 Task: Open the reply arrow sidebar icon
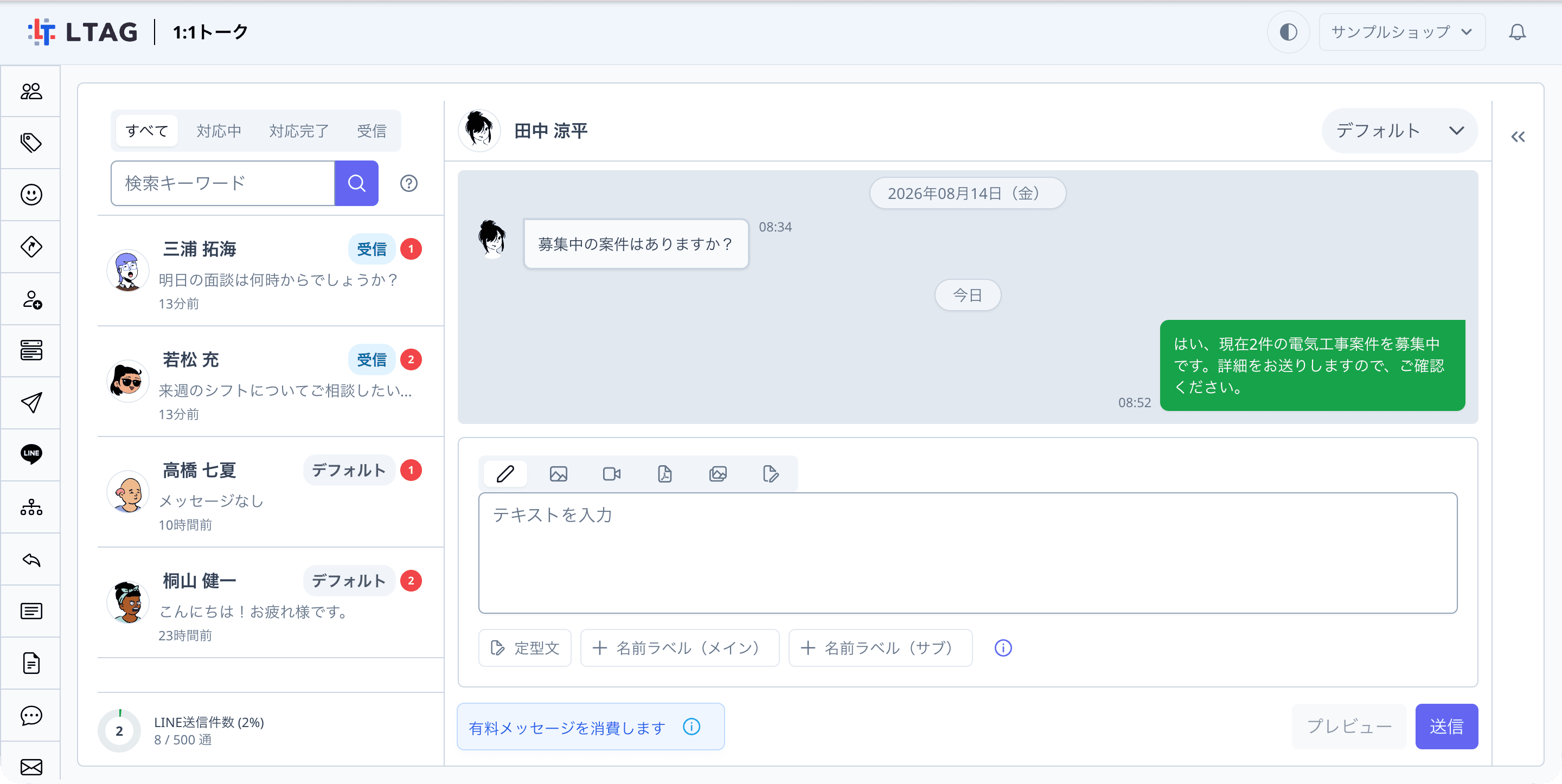pos(31,559)
